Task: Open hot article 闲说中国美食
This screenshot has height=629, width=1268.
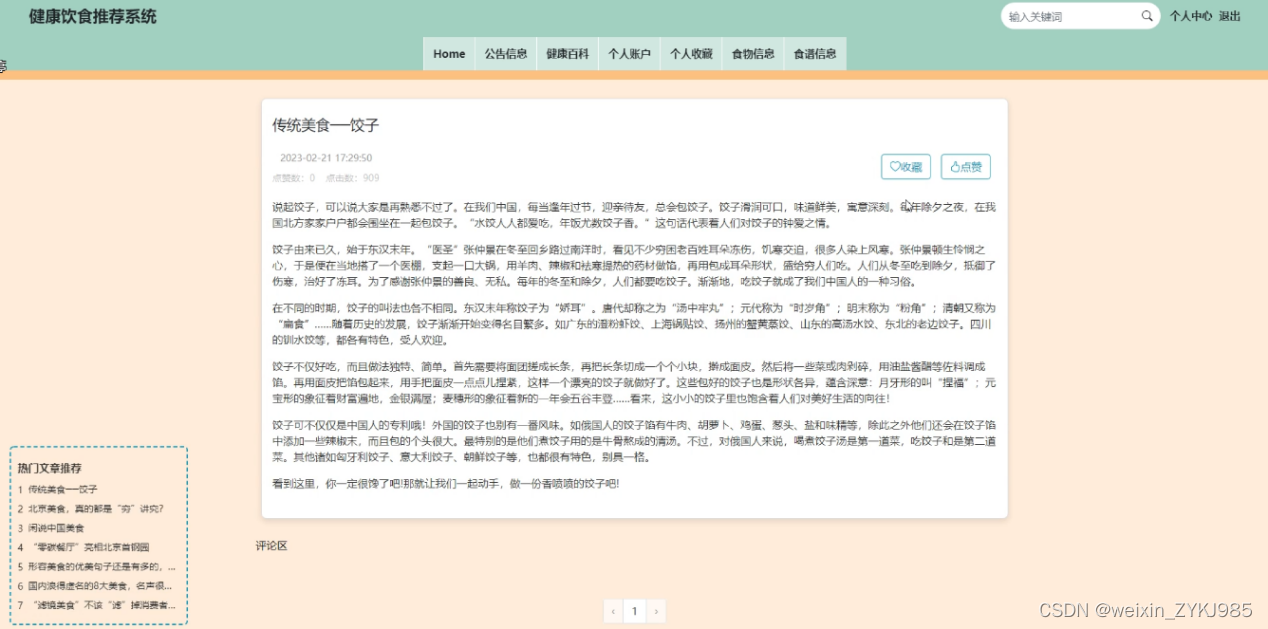Action: (56, 528)
